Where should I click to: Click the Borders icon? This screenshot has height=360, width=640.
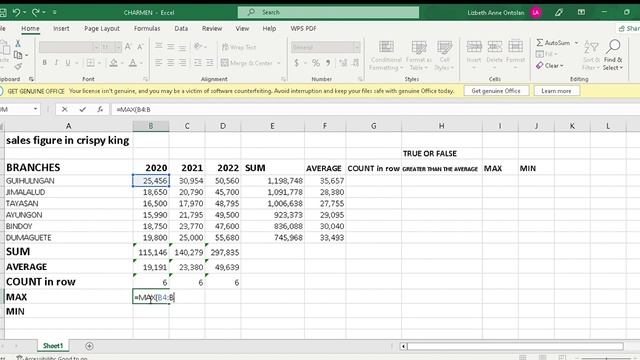point(90,63)
